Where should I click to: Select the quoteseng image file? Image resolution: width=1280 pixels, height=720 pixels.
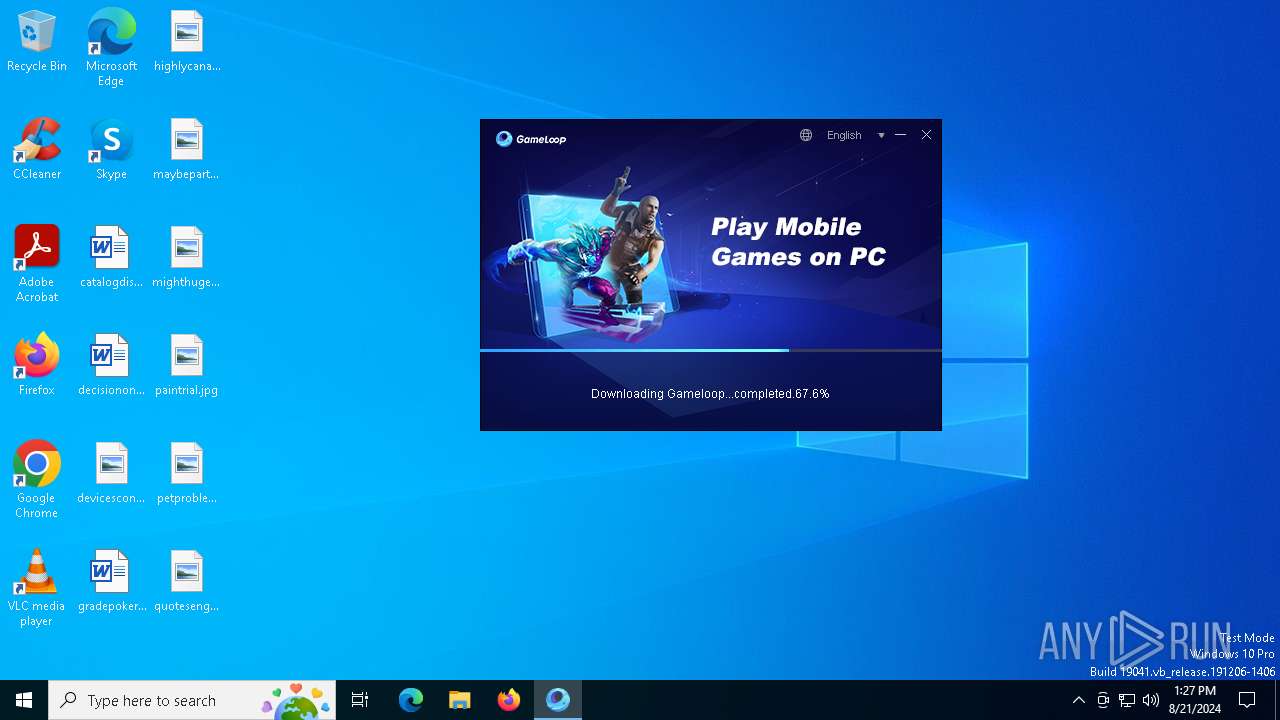point(187,582)
